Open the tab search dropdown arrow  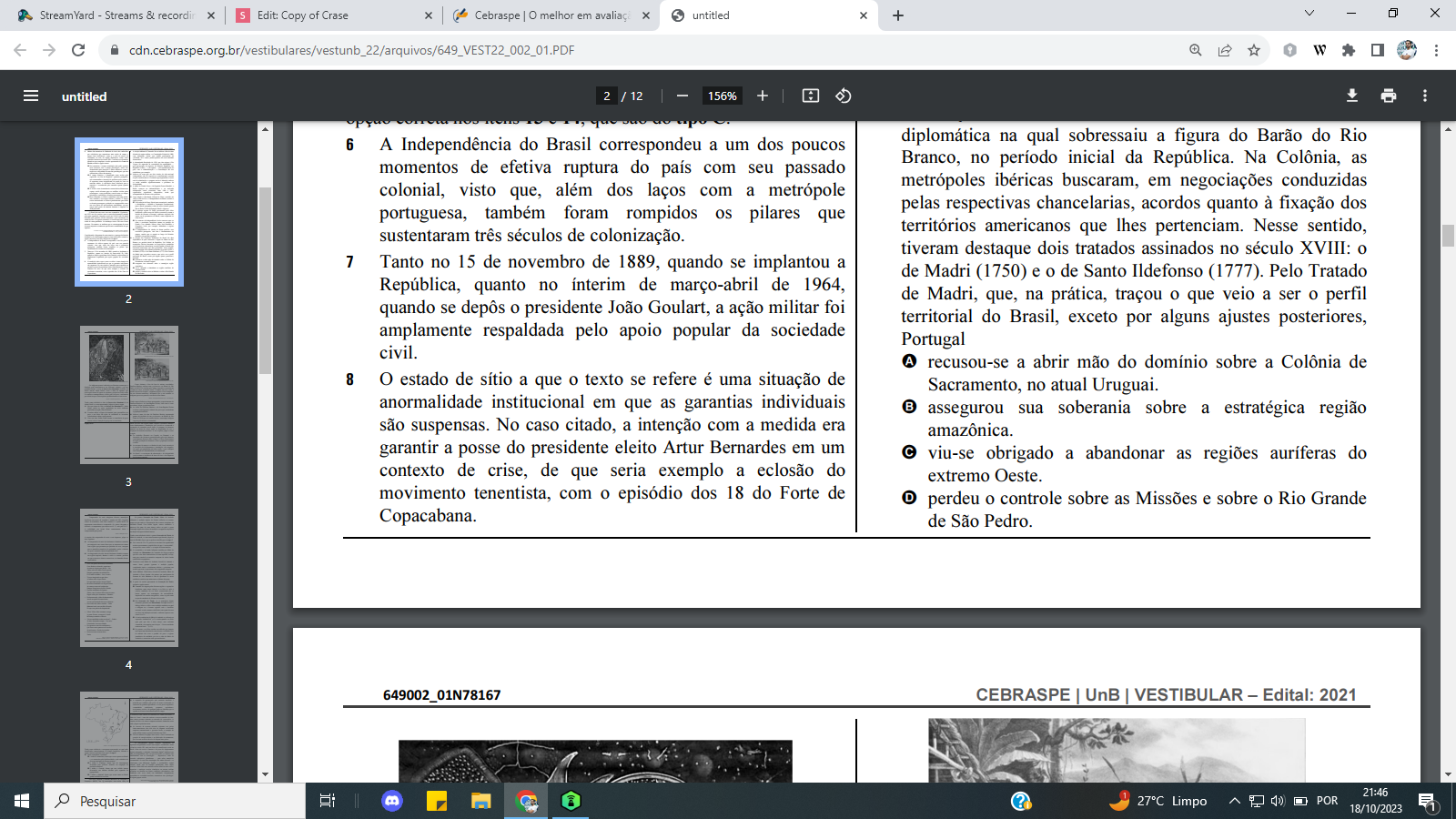[1309, 13]
